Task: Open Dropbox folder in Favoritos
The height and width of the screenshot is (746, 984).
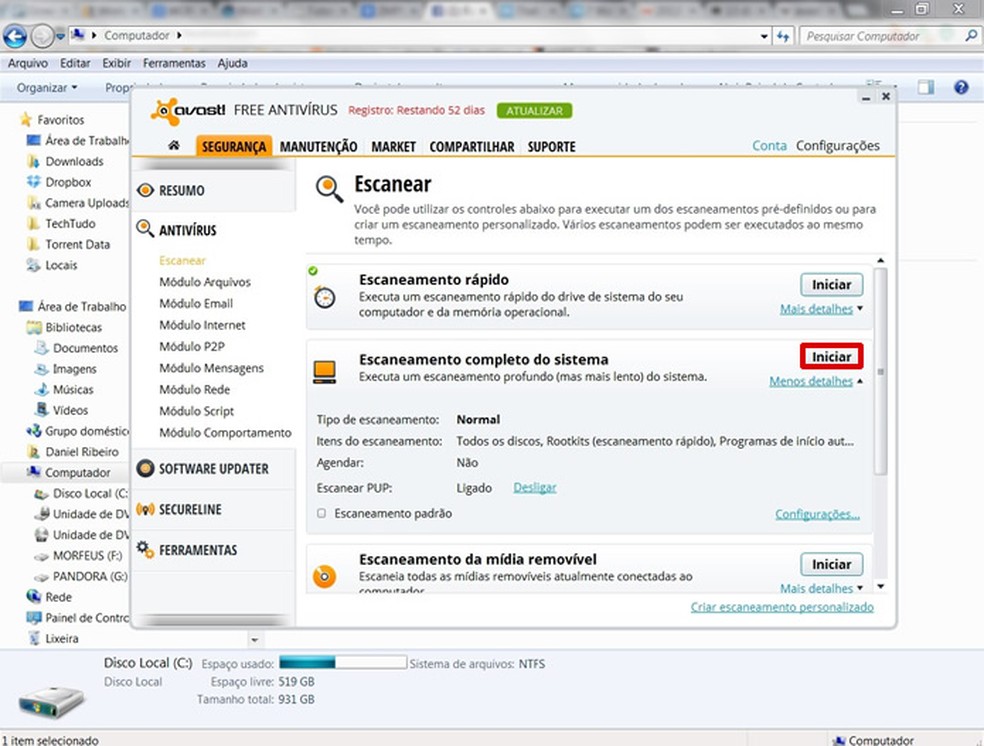Action: pyautogui.click(x=68, y=182)
